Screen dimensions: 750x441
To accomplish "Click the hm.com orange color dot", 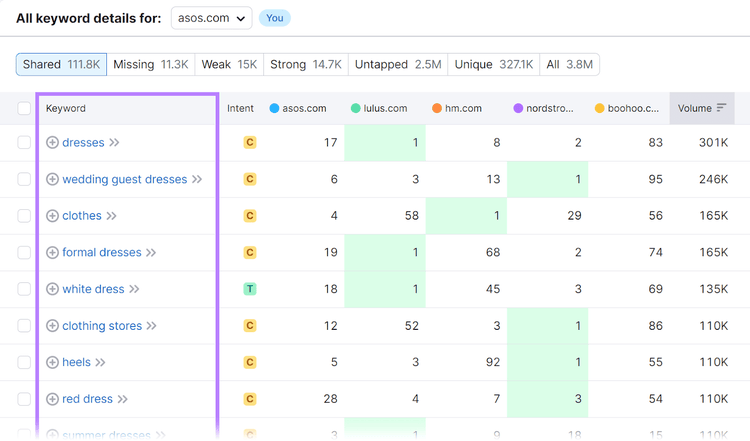I will coord(437,108).
